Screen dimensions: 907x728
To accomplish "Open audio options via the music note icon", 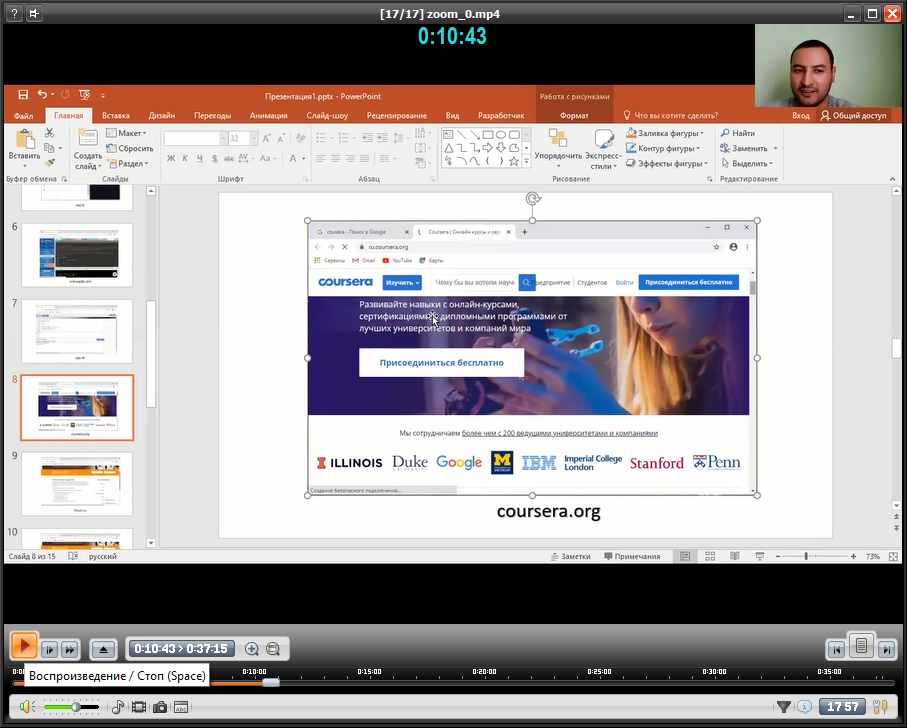I will pyautogui.click(x=117, y=707).
